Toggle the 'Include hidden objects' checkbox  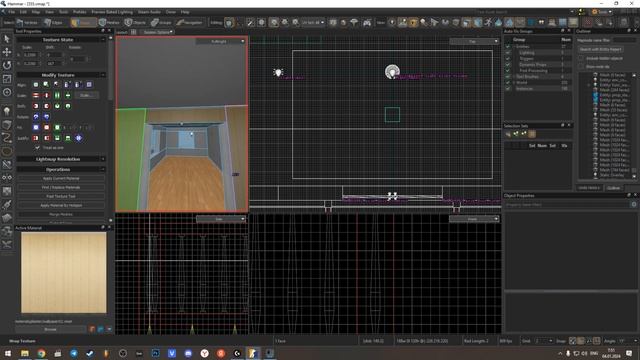pos(581,58)
